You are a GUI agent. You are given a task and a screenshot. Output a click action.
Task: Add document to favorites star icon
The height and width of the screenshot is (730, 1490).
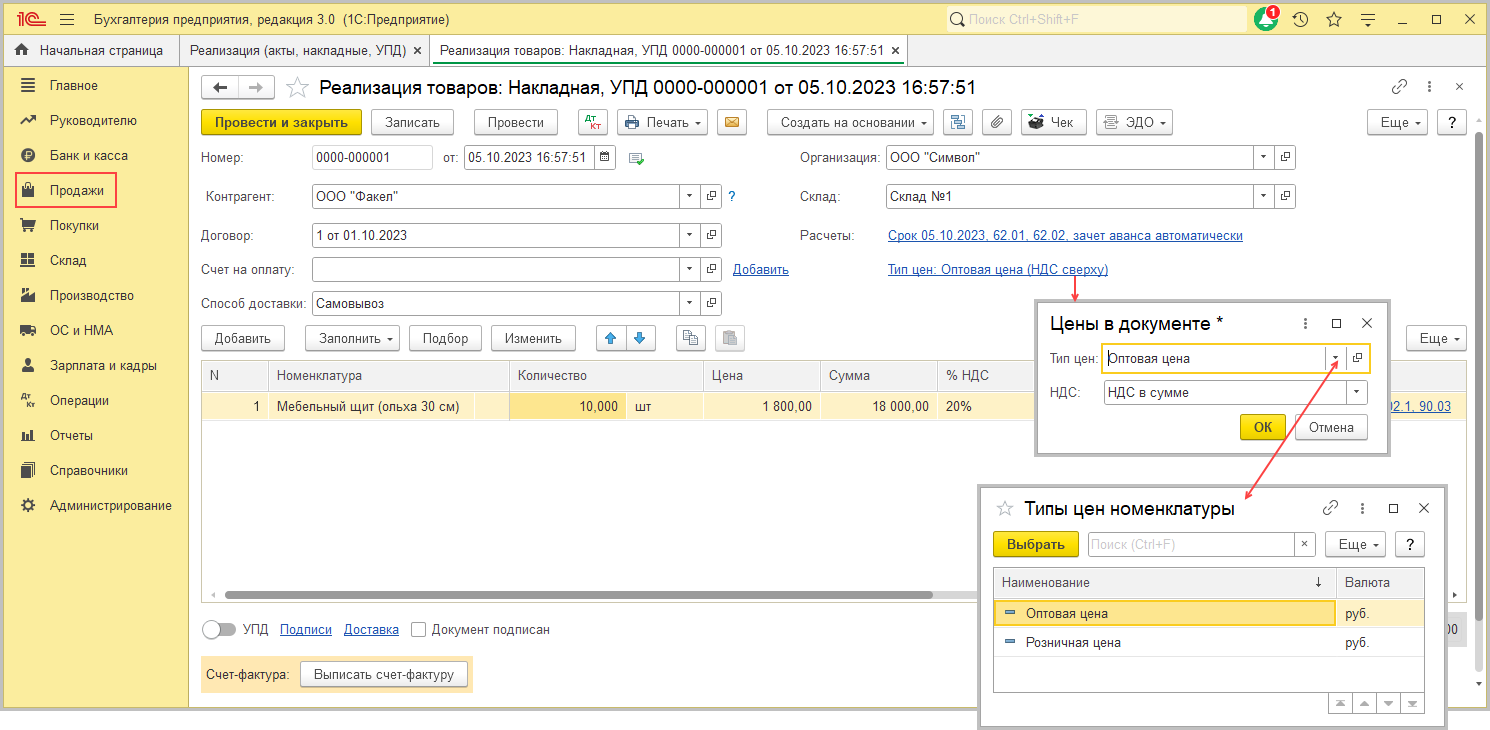click(297, 88)
